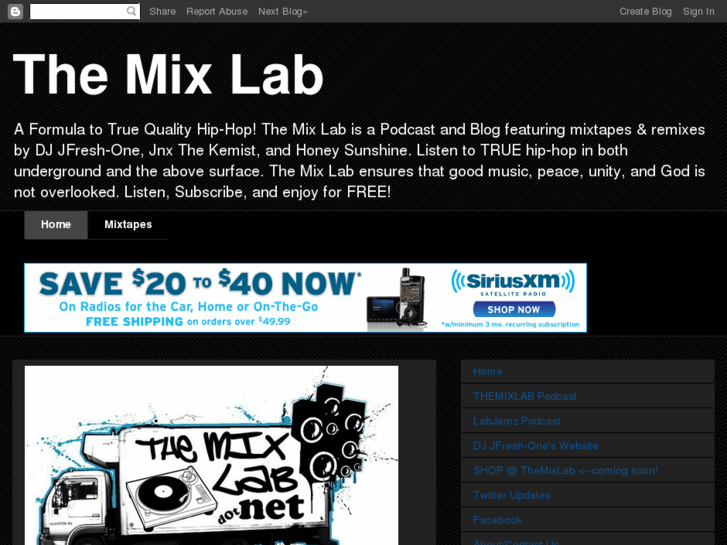The image size is (727, 545).
Task: Open THEMIXLAB Podcast sidebar link
Action: pos(525,396)
